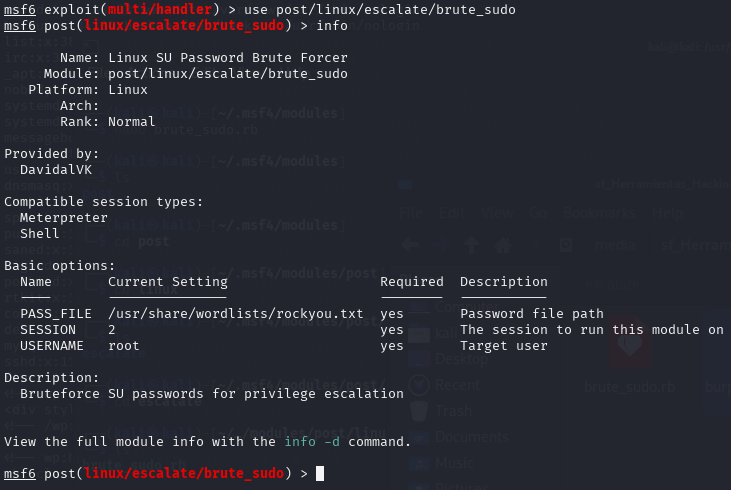
Task: Open the Edit menu
Action: (453, 213)
